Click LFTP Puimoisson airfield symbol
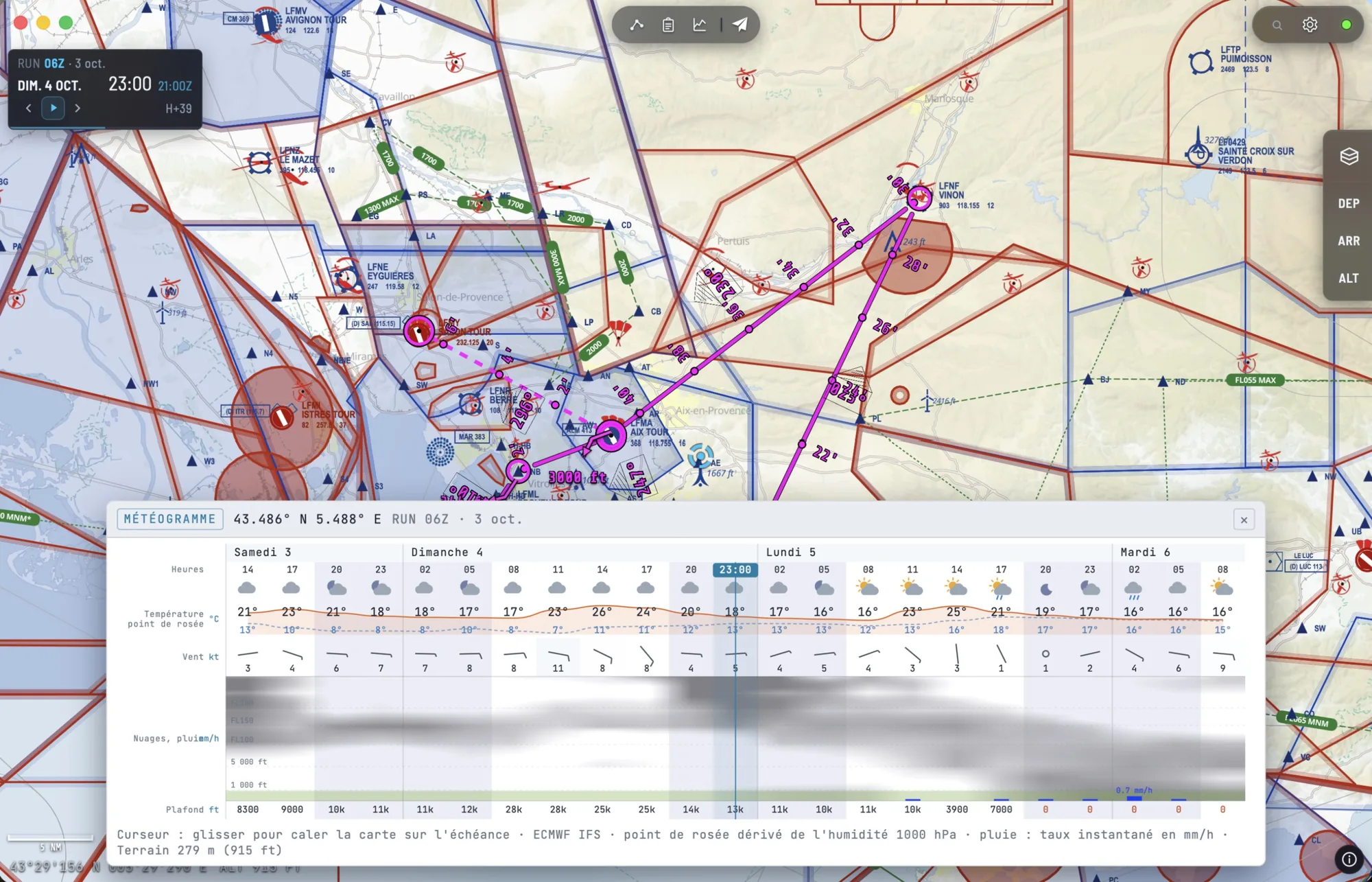Viewport: 1372px width, 882px height. (1201, 62)
